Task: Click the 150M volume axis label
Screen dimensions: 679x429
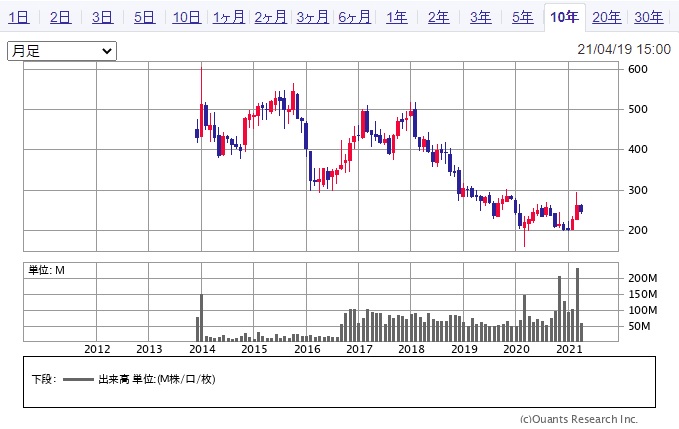Action: click(x=643, y=294)
